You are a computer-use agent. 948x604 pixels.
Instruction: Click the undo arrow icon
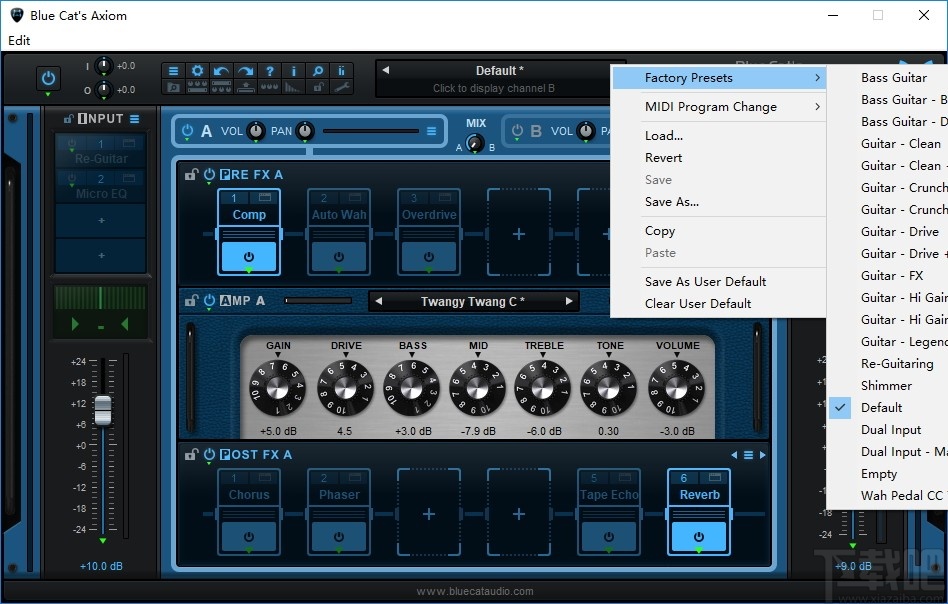pyautogui.click(x=221, y=71)
